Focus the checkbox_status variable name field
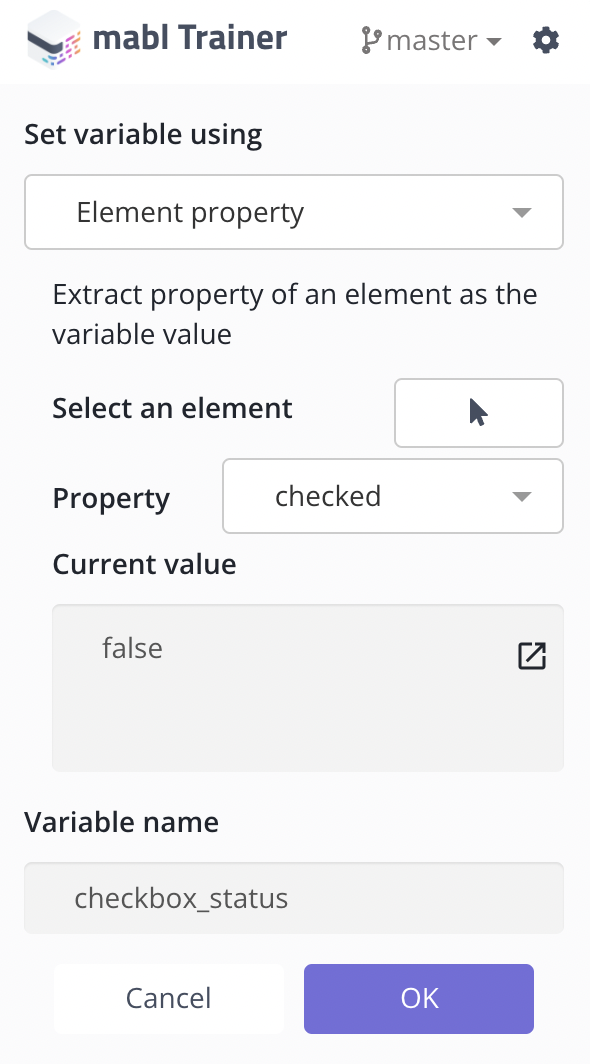The height and width of the screenshot is (1064, 590). [x=294, y=898]
